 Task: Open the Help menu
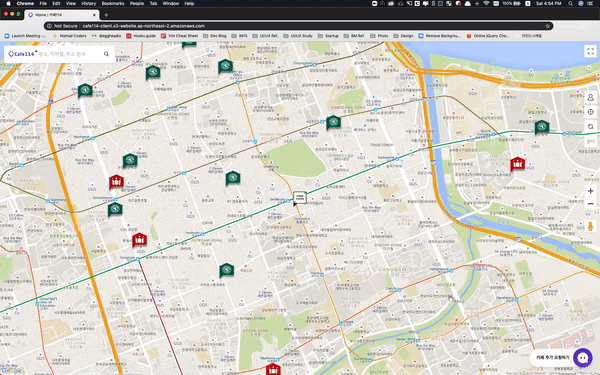click(x=189, y=3)
